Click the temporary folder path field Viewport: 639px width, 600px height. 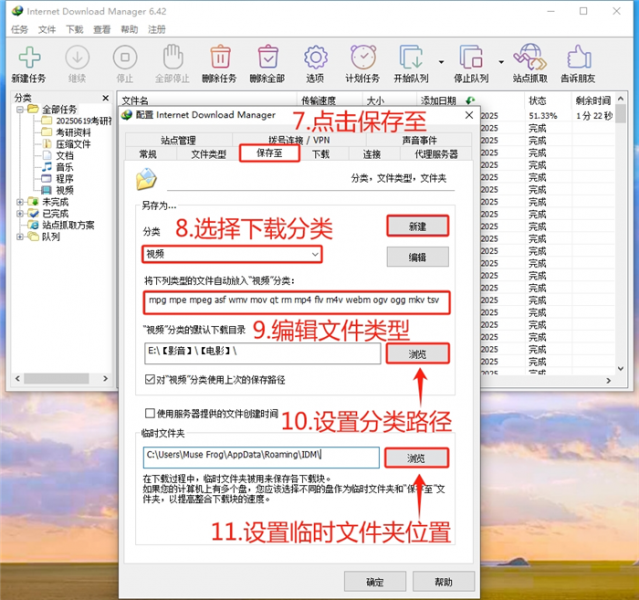coord(261,458)
